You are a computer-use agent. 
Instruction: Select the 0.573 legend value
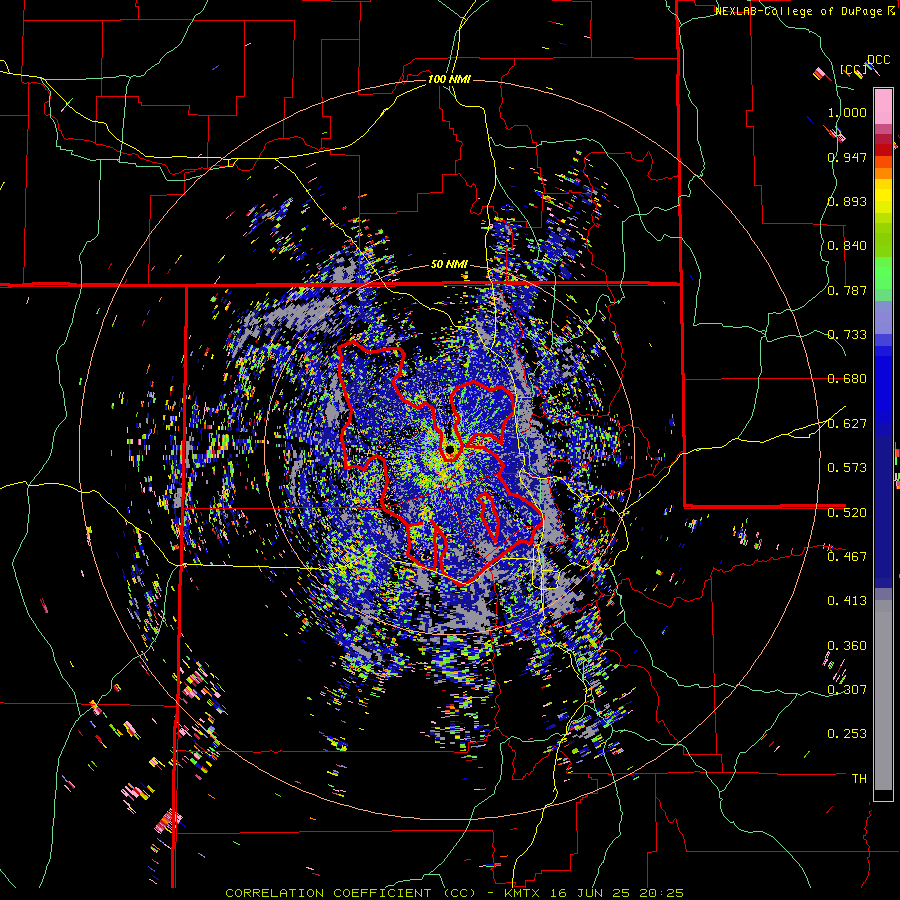point(847,468)
